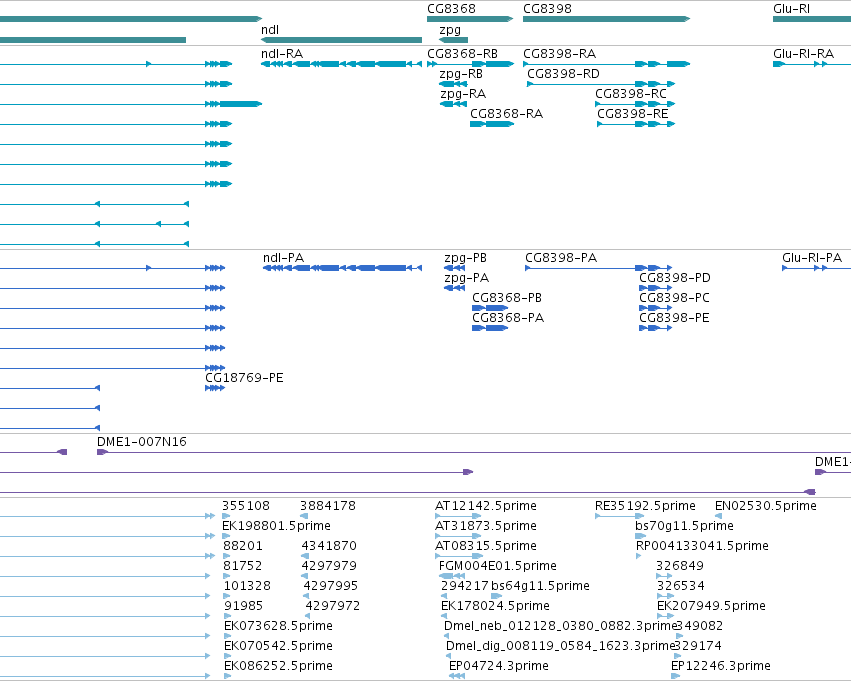Click protein CG8398-PC label

pos(674,298)
